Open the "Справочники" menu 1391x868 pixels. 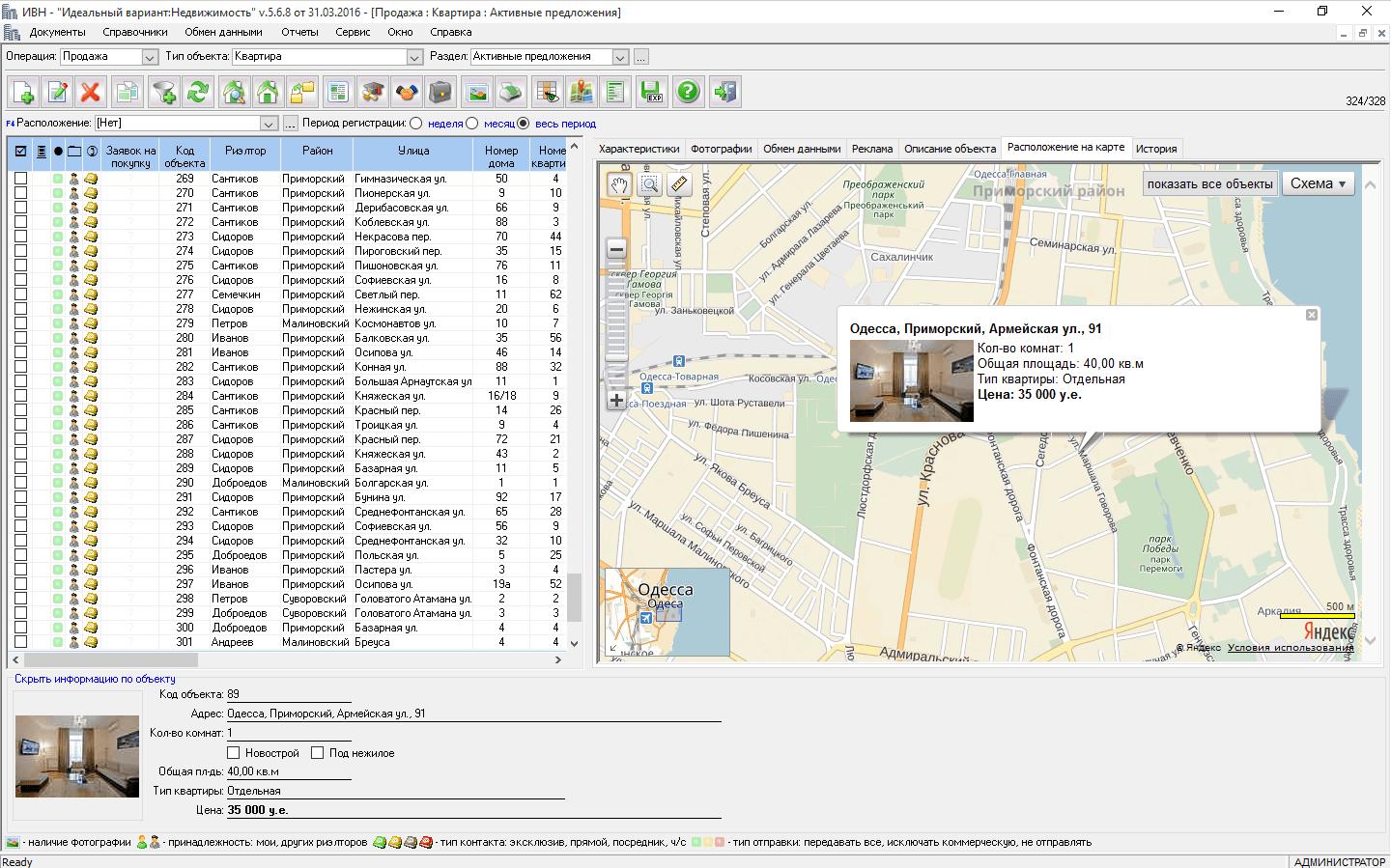[x=135, y=32]
